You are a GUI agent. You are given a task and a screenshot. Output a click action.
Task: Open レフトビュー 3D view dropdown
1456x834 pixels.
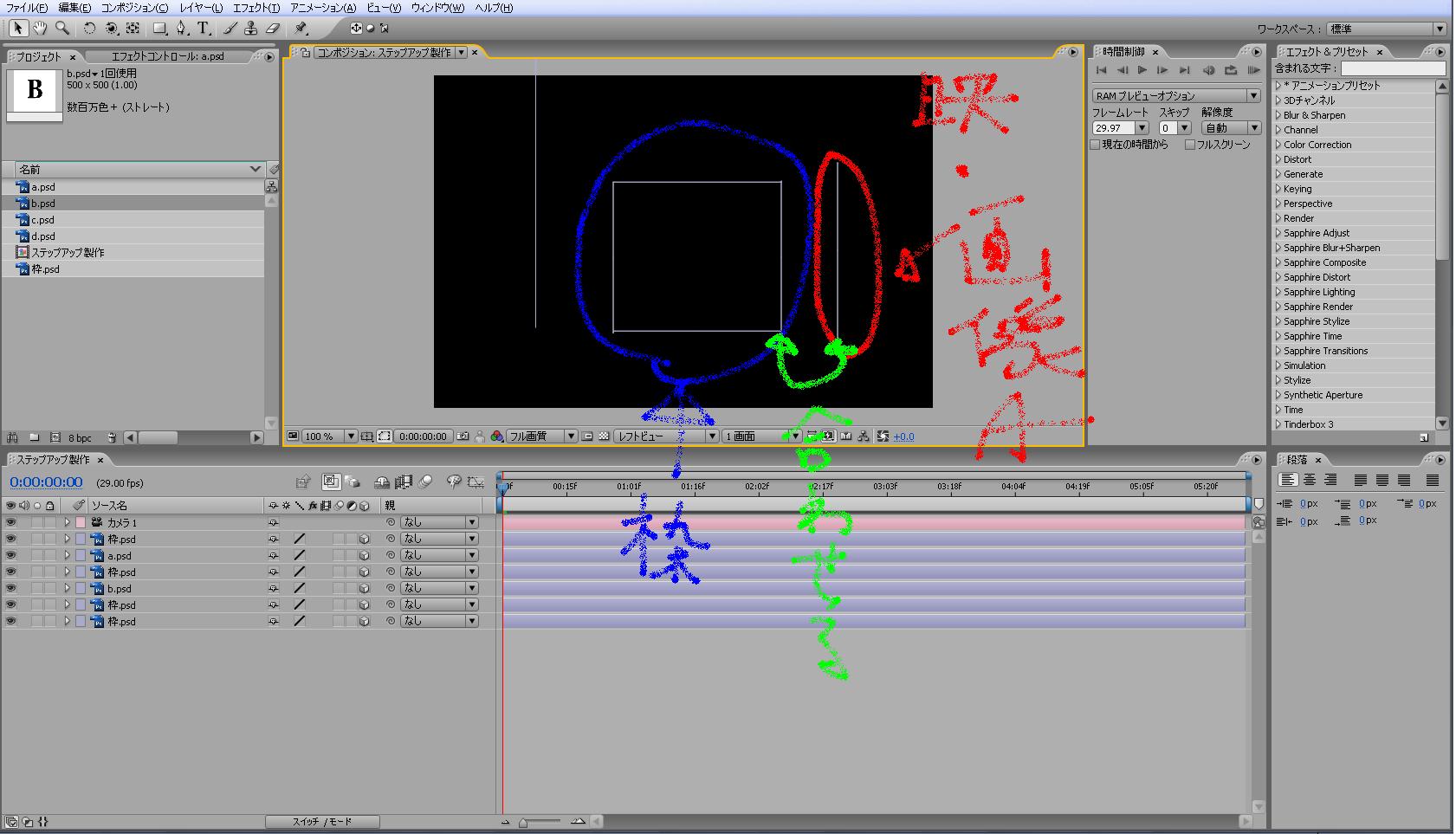(x=665, y=436)
